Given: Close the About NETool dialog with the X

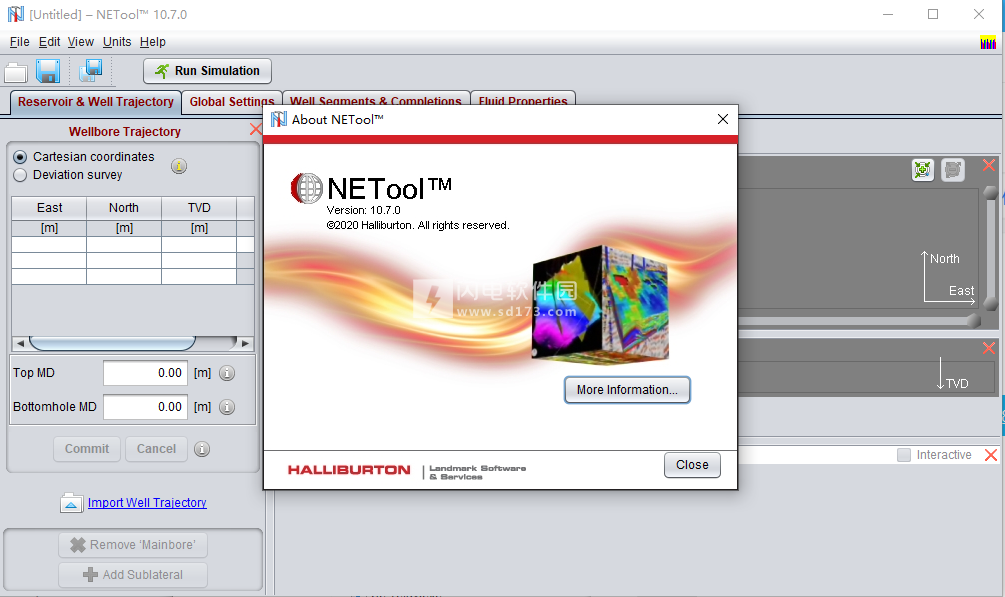Looking at the screenshot, I should click(x=723, y=119).
